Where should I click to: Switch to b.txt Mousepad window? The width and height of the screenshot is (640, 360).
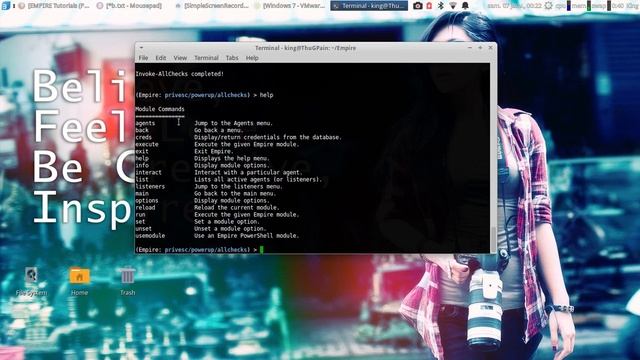[129, 6]
